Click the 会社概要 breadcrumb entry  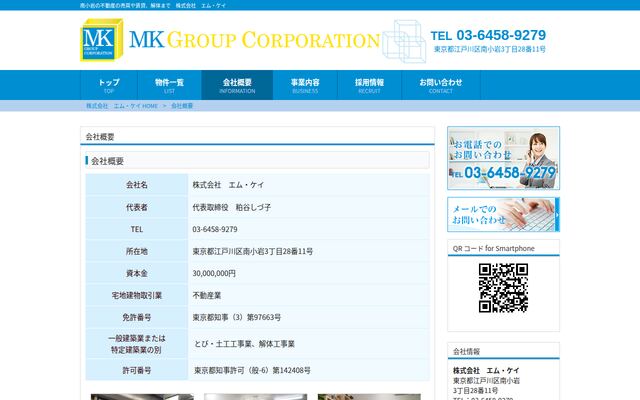(x=182, y=106)
